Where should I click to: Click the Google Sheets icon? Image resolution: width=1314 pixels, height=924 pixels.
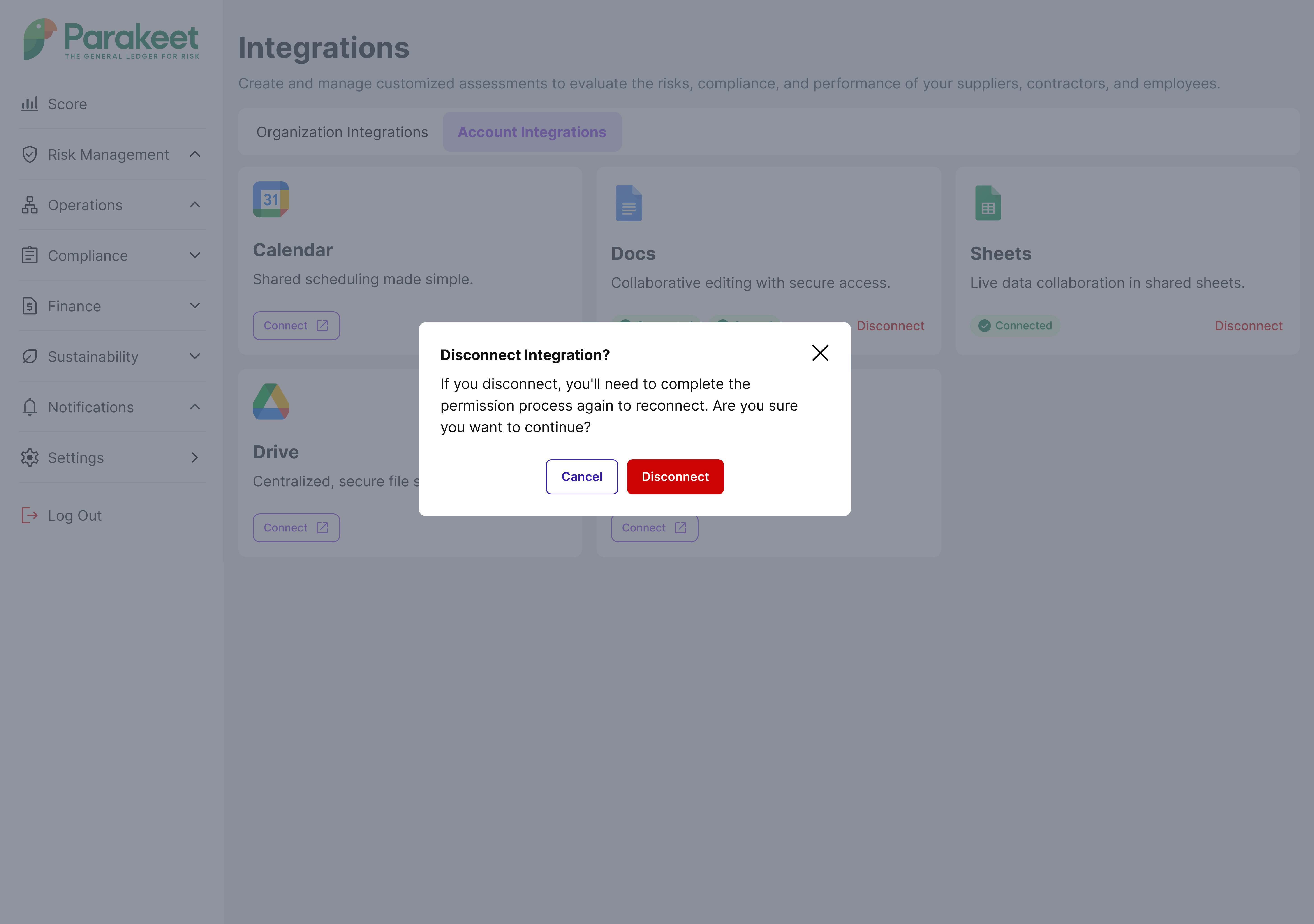(988, 203)
